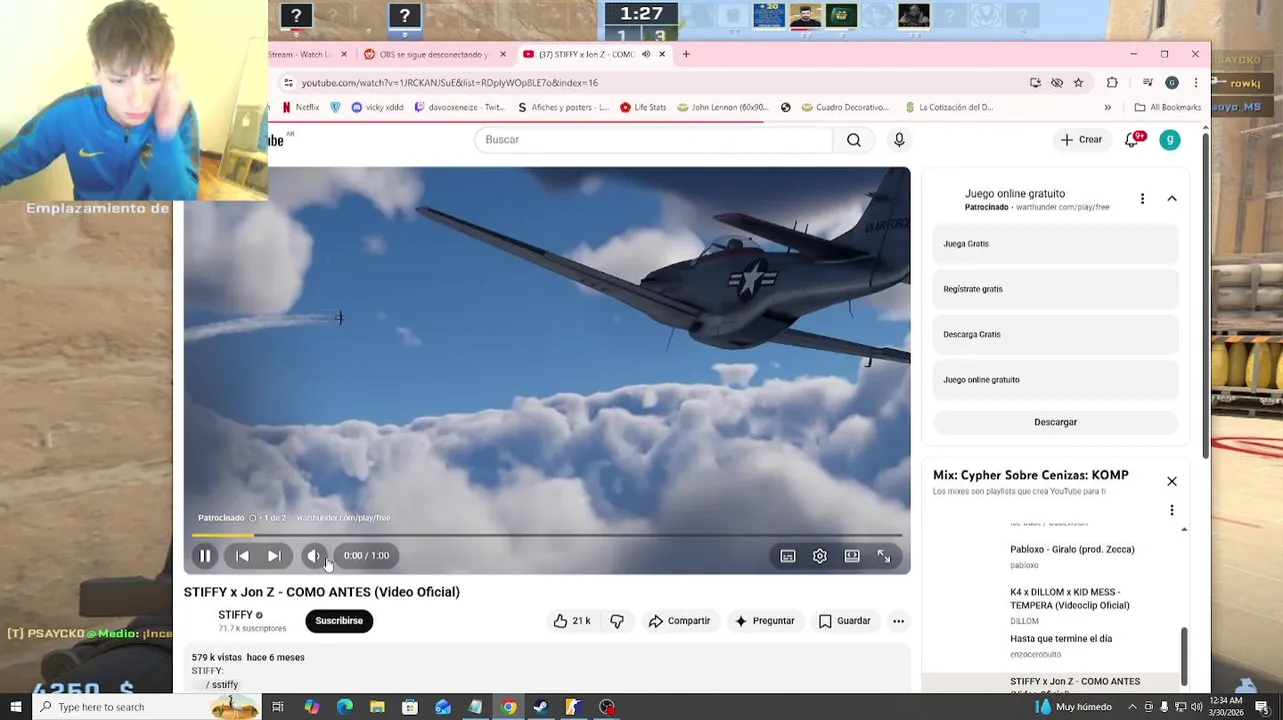Save video with the Guardar button

pos(845,621)
